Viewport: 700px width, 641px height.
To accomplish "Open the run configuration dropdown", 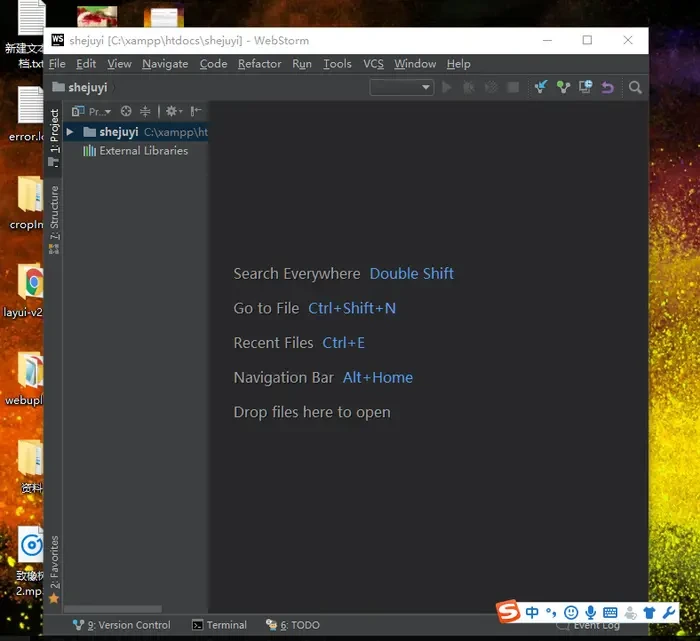I will click(401, 88).
